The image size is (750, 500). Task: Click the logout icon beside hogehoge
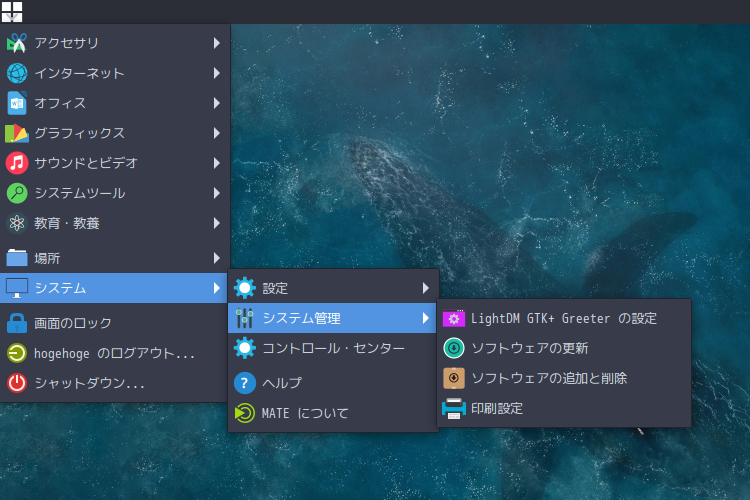[17, 354]
